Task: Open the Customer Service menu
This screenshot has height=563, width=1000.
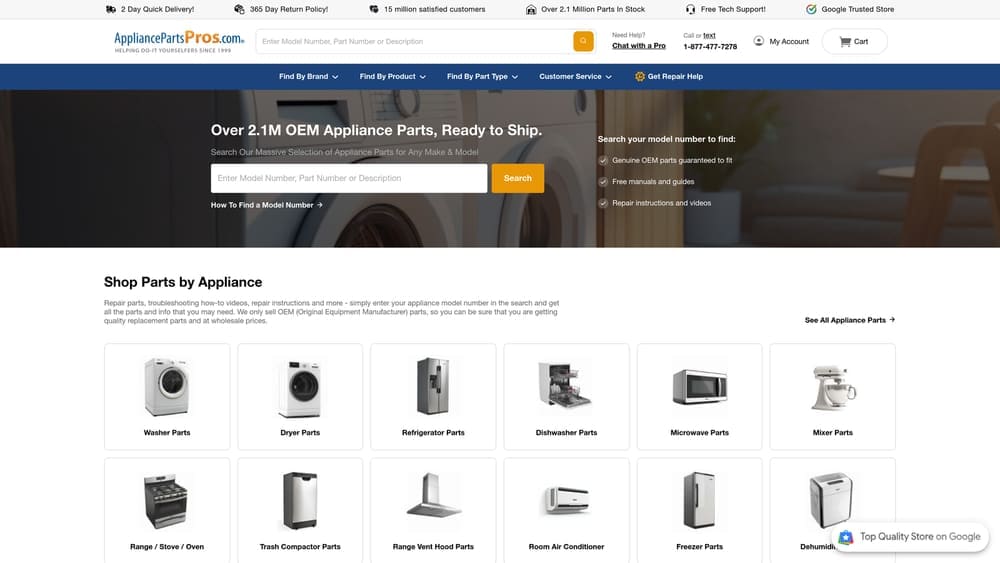Action: [x=575, y=76]
